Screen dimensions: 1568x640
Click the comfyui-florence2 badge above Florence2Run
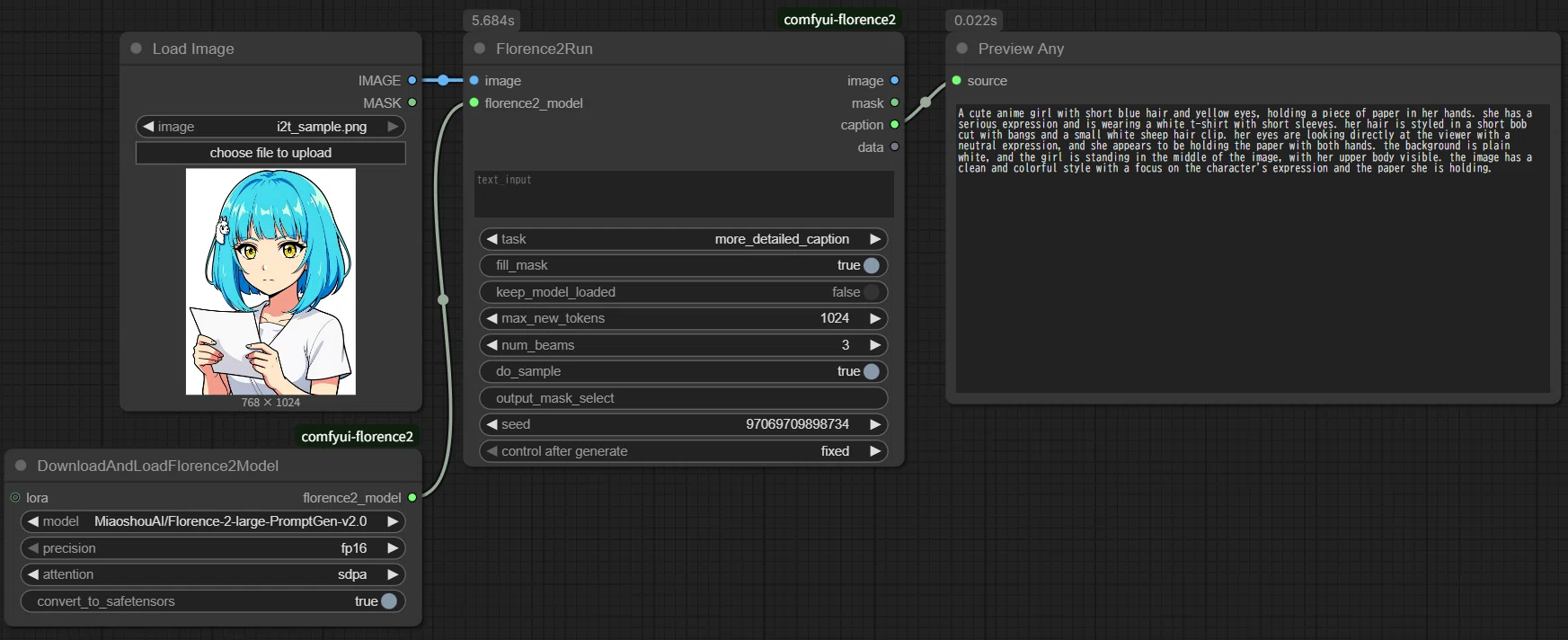839,20
